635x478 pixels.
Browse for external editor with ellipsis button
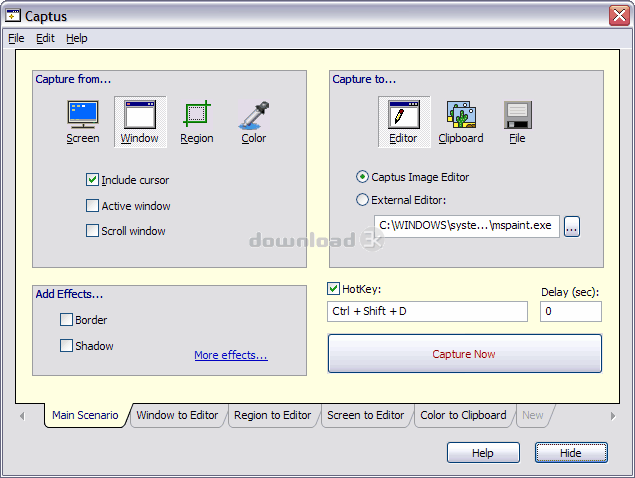pyautogui.click(x=572, y=226)
